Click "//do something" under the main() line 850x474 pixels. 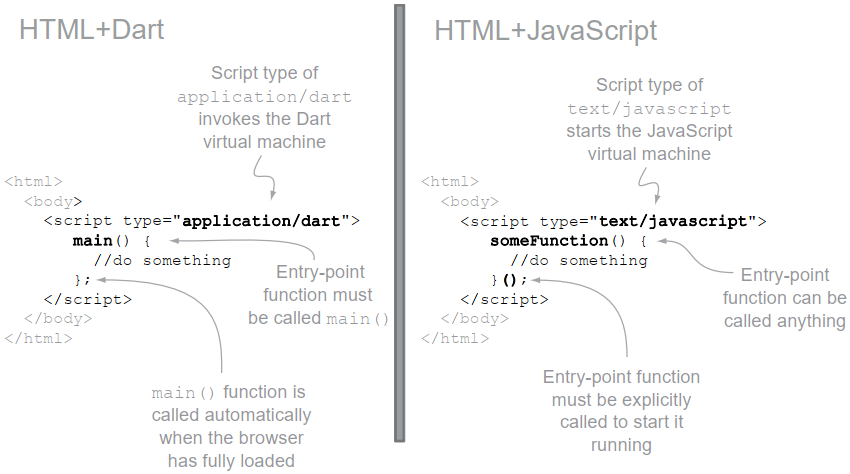click(x=163, y=260)
